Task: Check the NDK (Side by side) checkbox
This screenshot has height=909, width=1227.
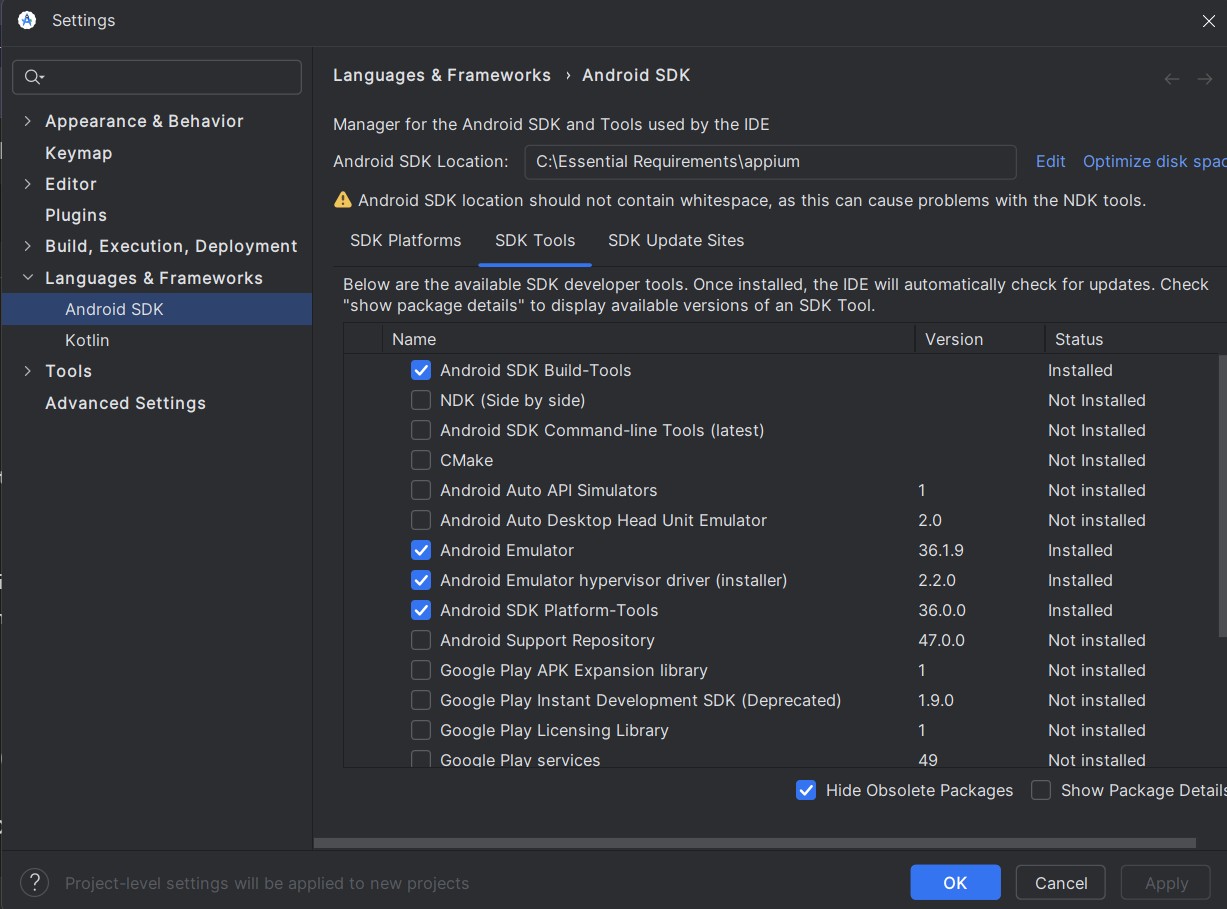Action: 421,400
